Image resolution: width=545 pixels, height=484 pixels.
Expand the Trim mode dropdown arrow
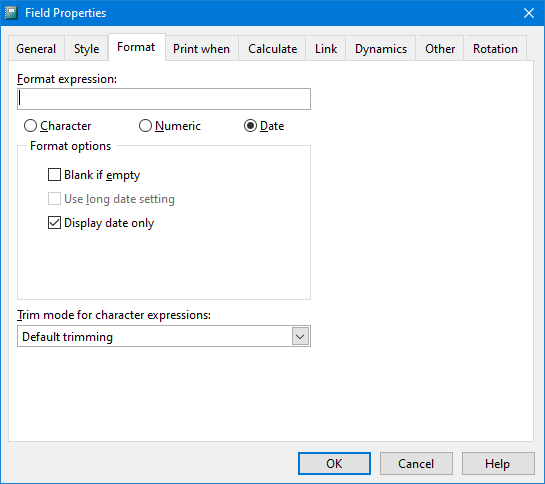click(300, 336)
